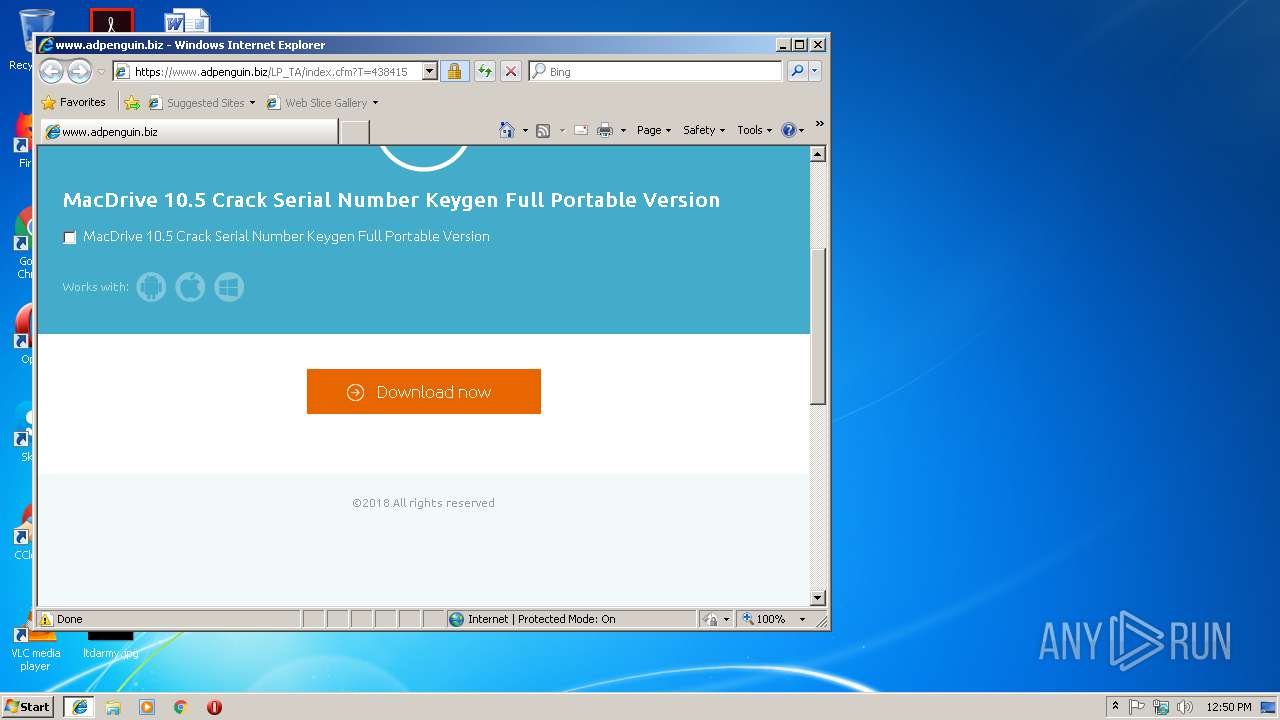Image resolution: width=1280 pixels, height=720 pixels.
Task: Click the scrollbar up arrow
Action: point(818,154)
